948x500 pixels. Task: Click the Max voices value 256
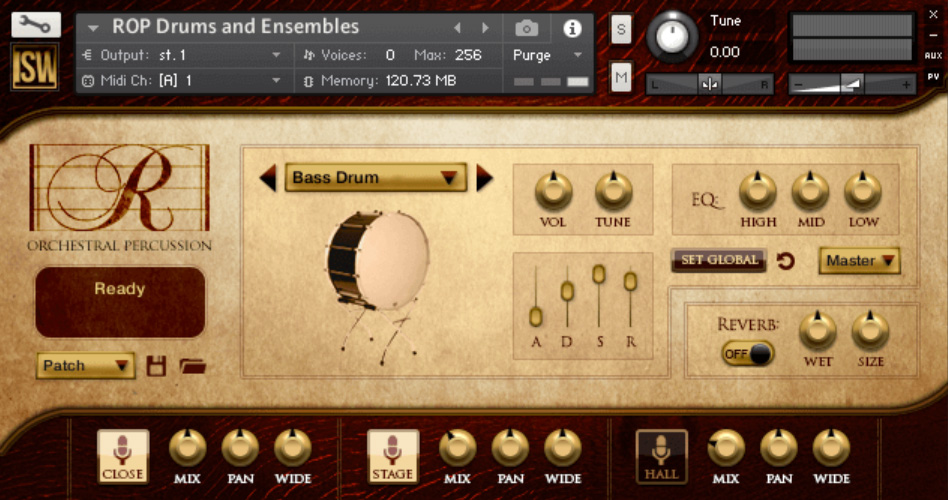tap(468, 56)
